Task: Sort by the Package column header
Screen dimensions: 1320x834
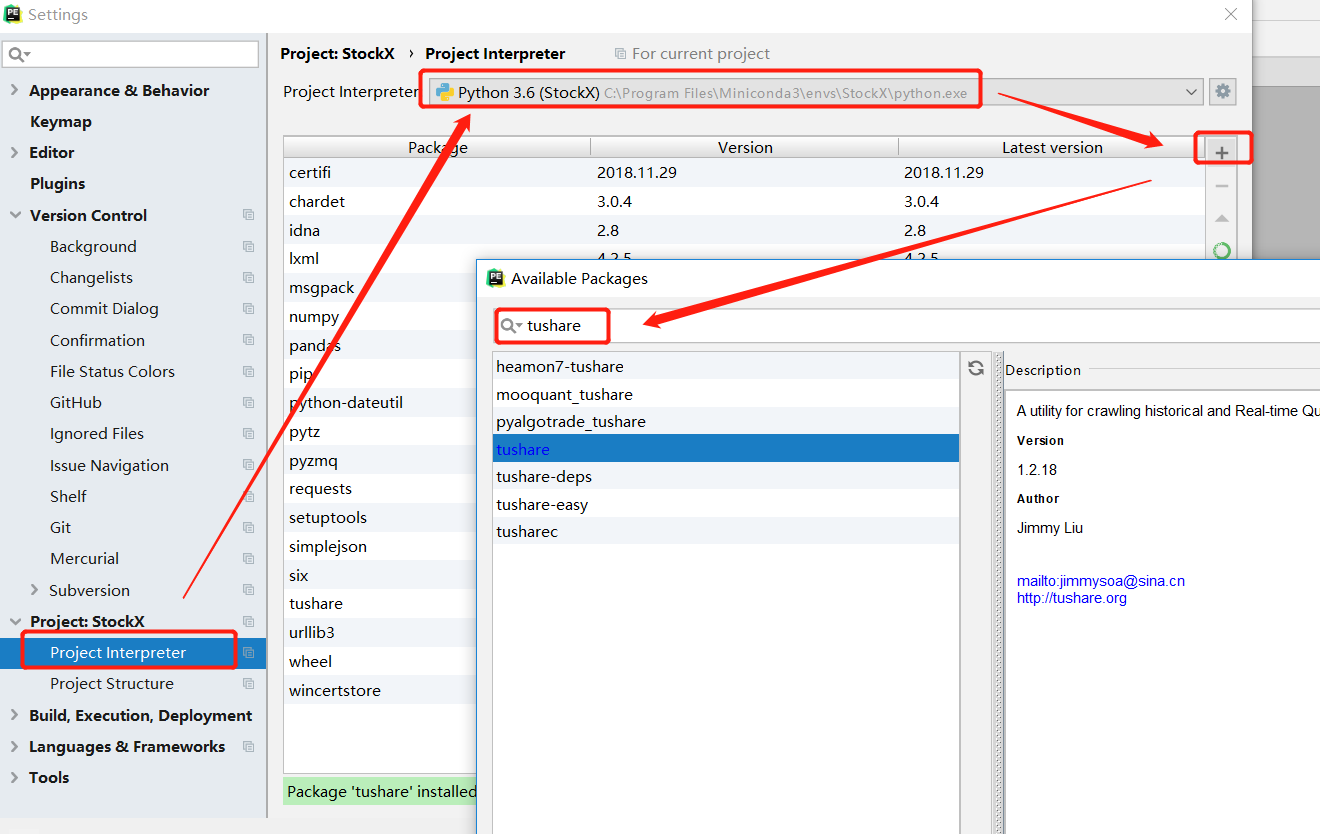Action: tap(437, 147)
